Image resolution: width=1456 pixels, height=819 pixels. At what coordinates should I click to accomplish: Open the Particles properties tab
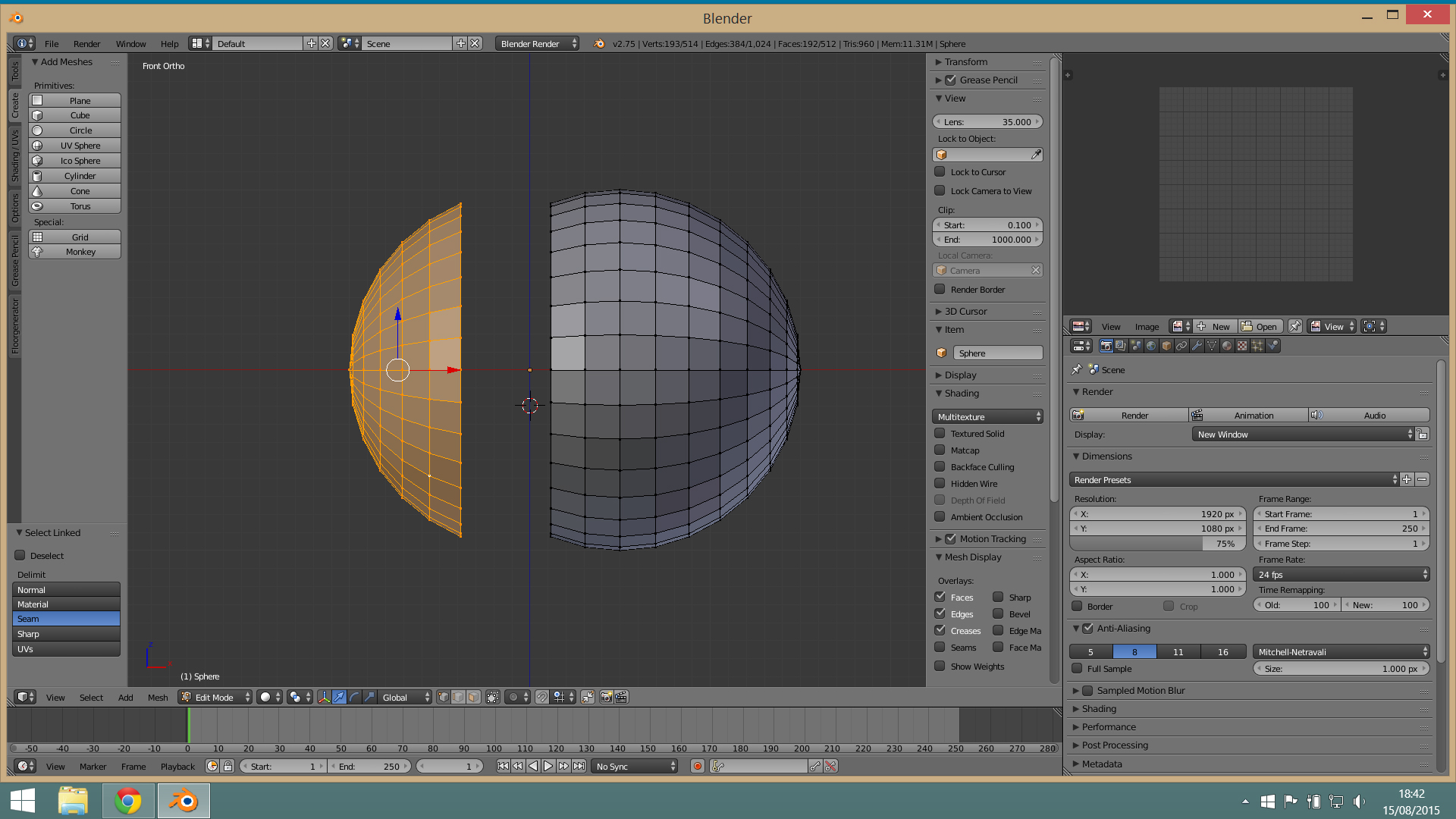click(x=1257, y=346)
